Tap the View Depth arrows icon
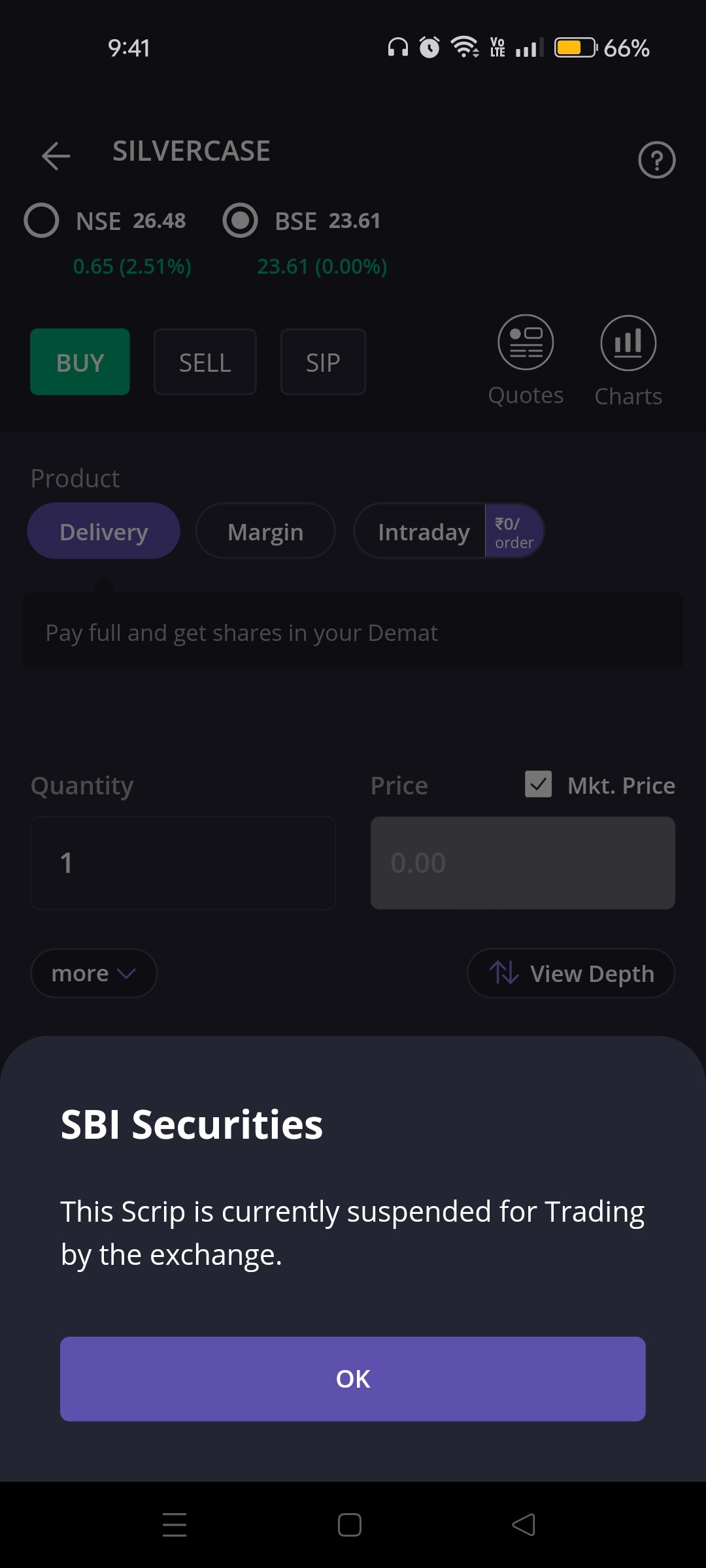 (504, 973)
